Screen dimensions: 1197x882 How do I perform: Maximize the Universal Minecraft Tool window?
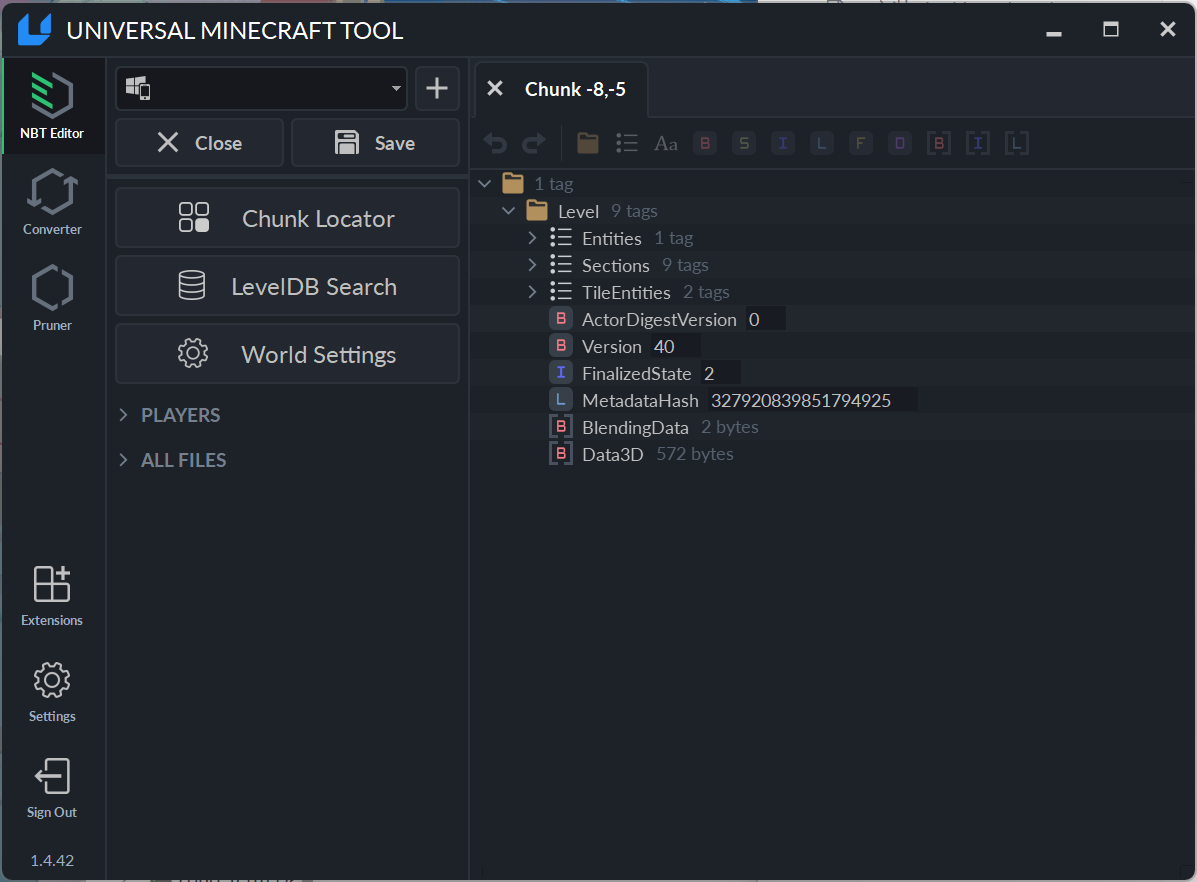1111,30
